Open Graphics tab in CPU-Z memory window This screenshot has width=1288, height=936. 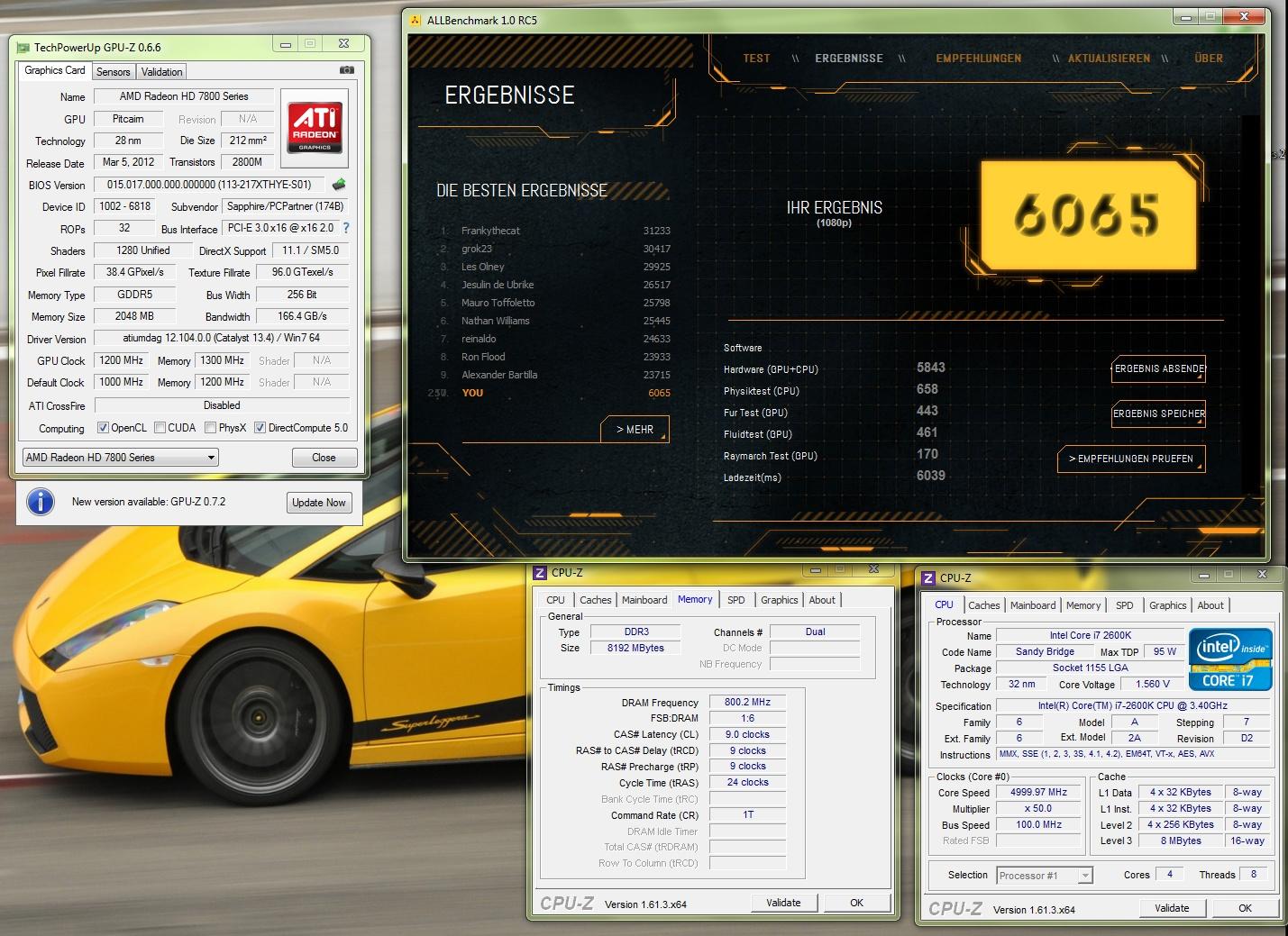pyautogui.click(x=780, y=600)
